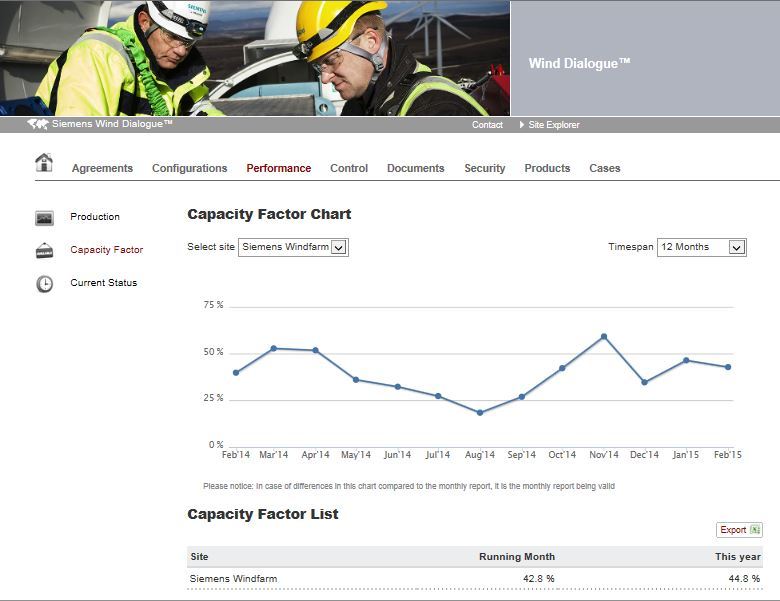Image resolution: width=780 pixels, height=601 pixels.
Task: Open the Security menu
Action: point(485,168)
